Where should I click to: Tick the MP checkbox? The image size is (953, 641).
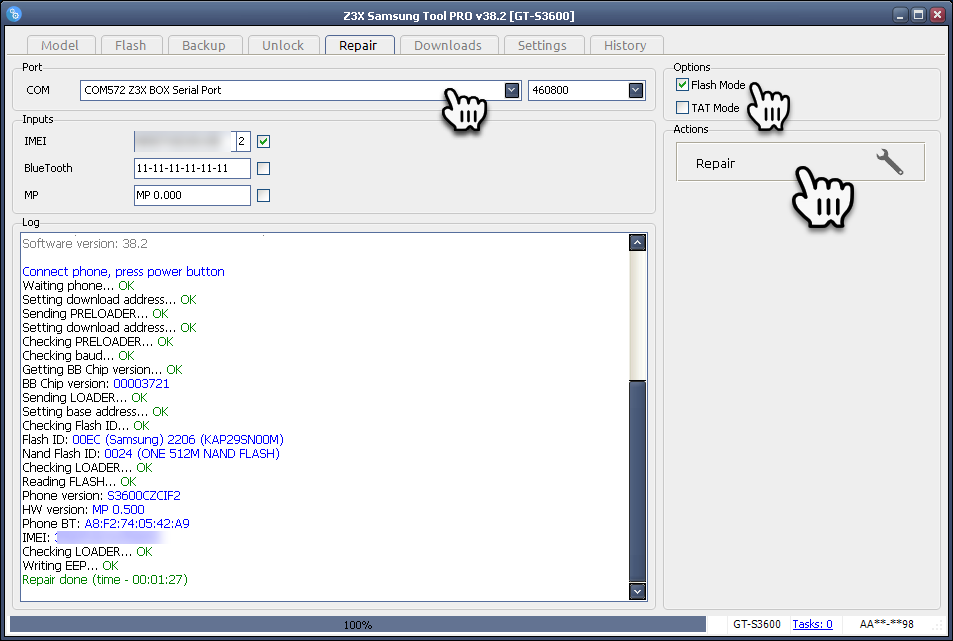point(263,196)
